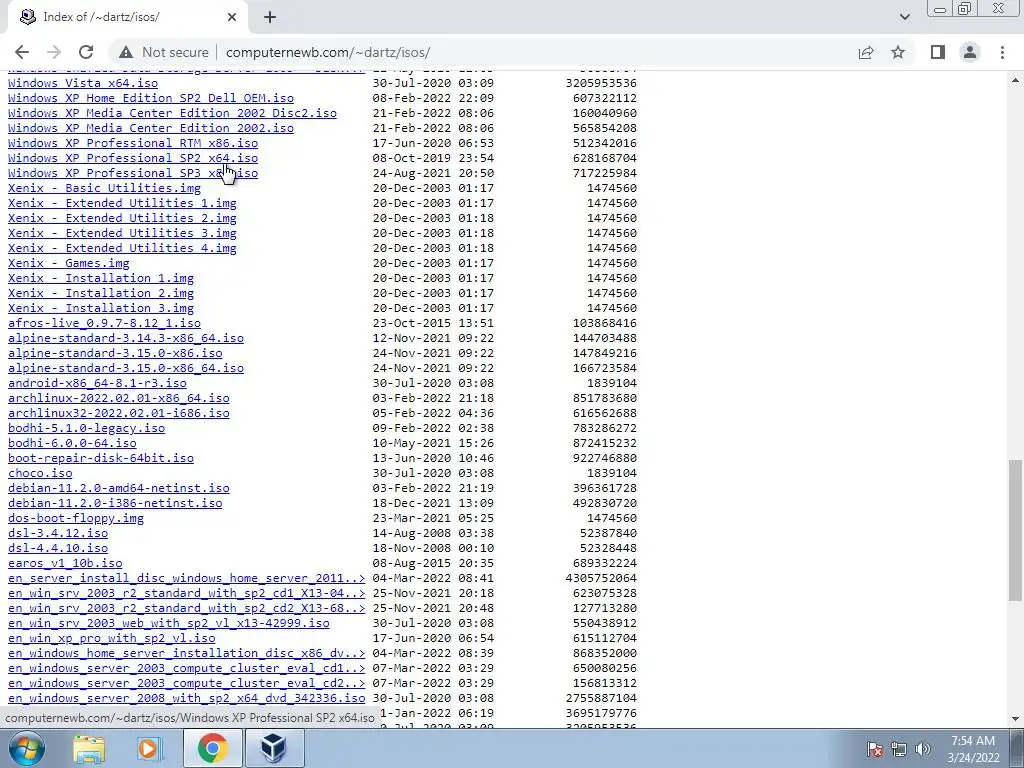Click Windows XP Professional RTM x86.iso link
The image size is (1024, 768).
133,143
